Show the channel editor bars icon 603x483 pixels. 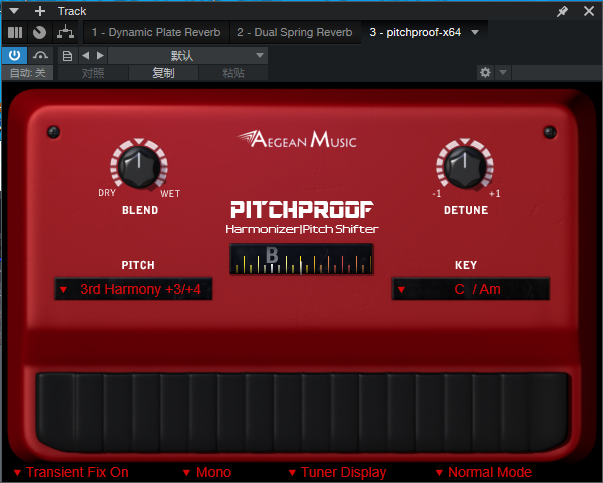[15, 32]
